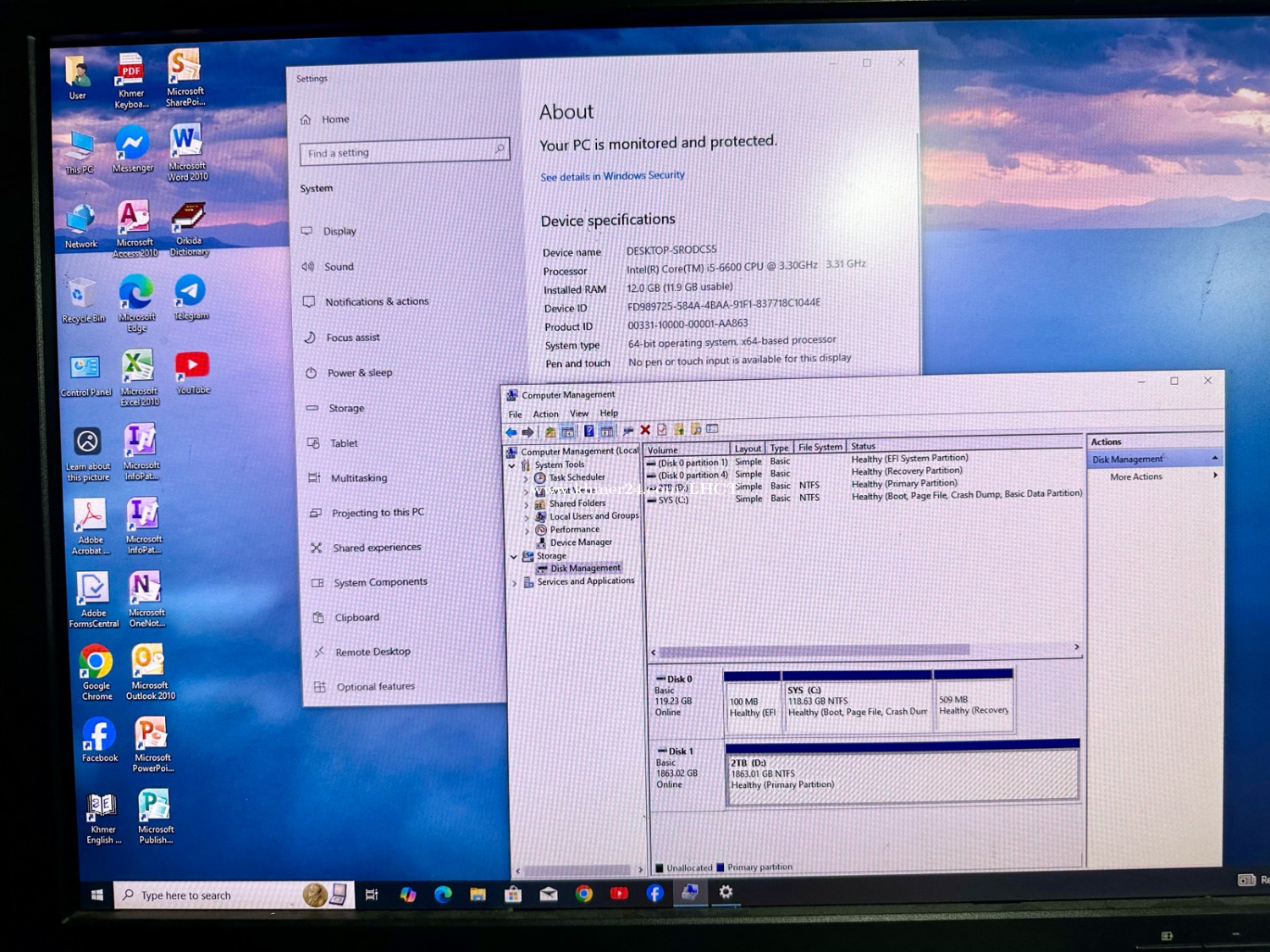Select the 100 MB EFI partition block
This screenshot has height=952, width=1270.
point(753,702)
